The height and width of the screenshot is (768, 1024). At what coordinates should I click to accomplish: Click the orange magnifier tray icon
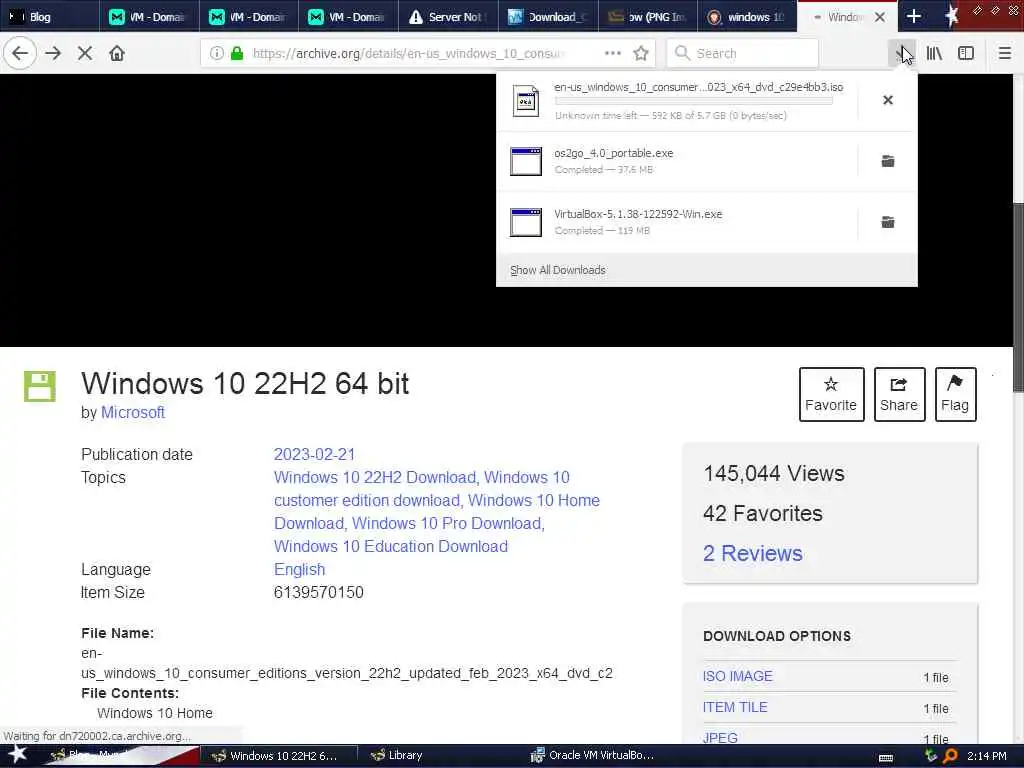[950, 756]
